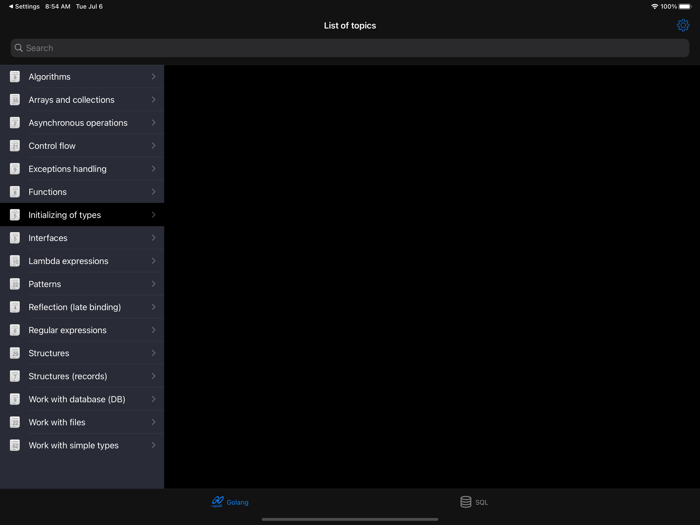Image resolution: width=700 pixels, height=525 pixels.
Task: Return to Settings via back link
Action: 24,6
